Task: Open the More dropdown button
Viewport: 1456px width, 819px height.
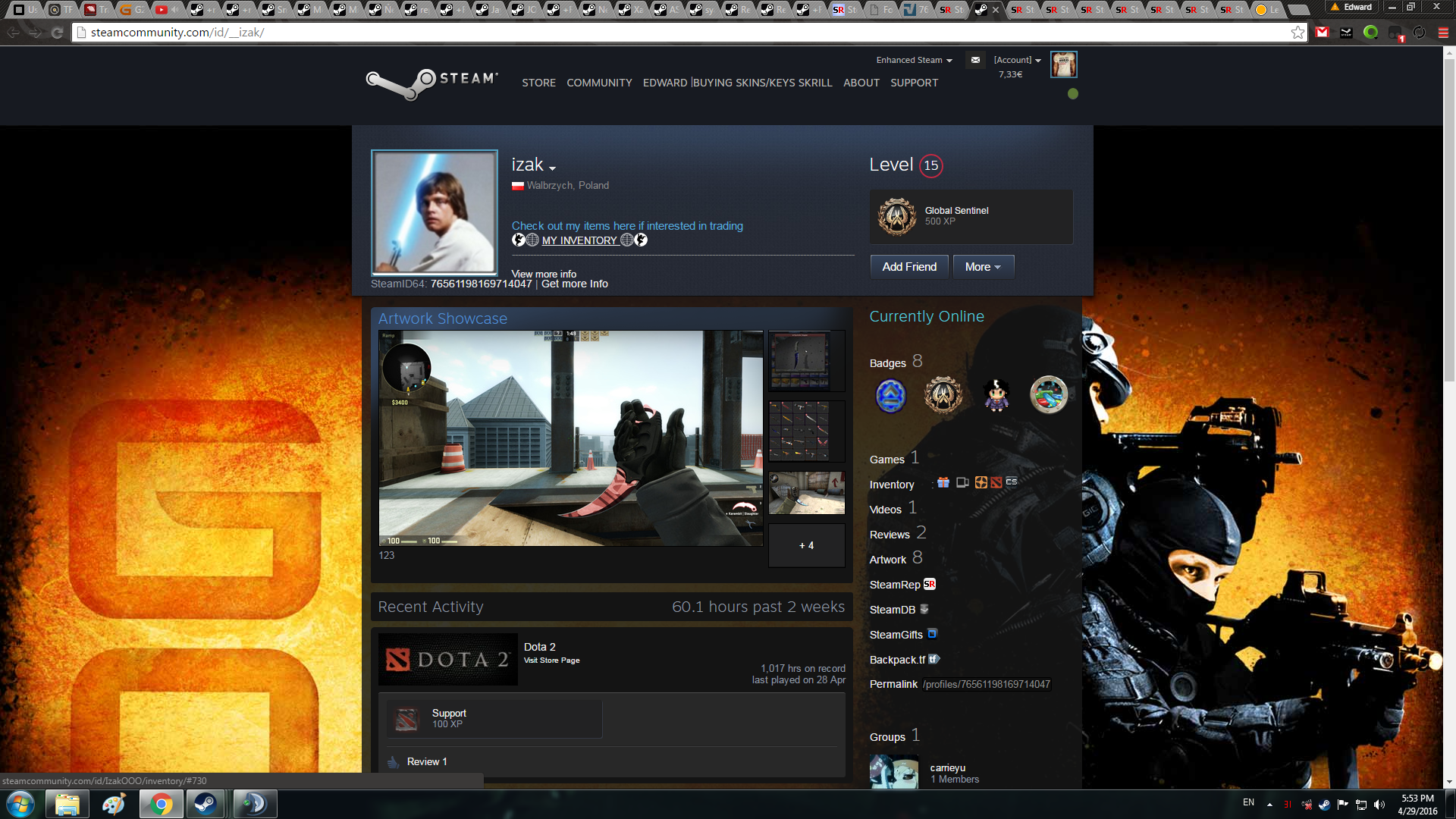Action: pyautogui.click(x=983, y=267)
